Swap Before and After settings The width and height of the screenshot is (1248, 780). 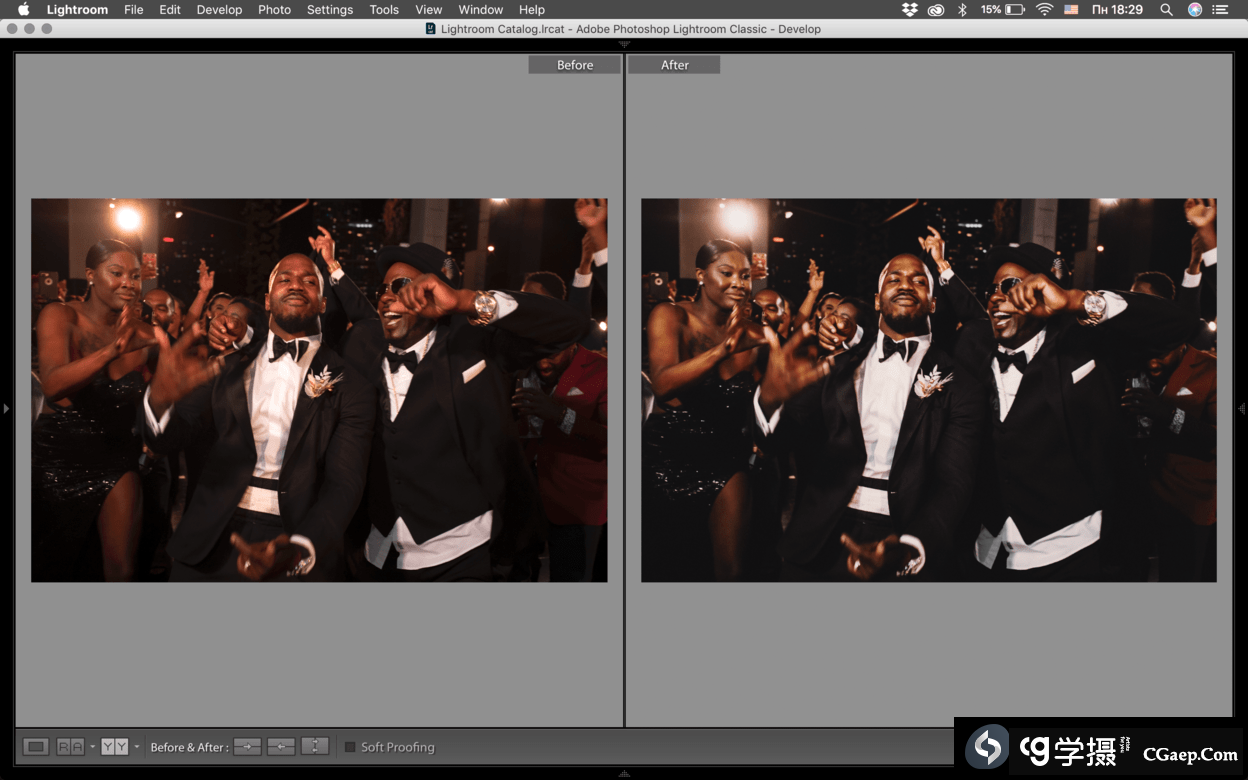tap(315, 747)
